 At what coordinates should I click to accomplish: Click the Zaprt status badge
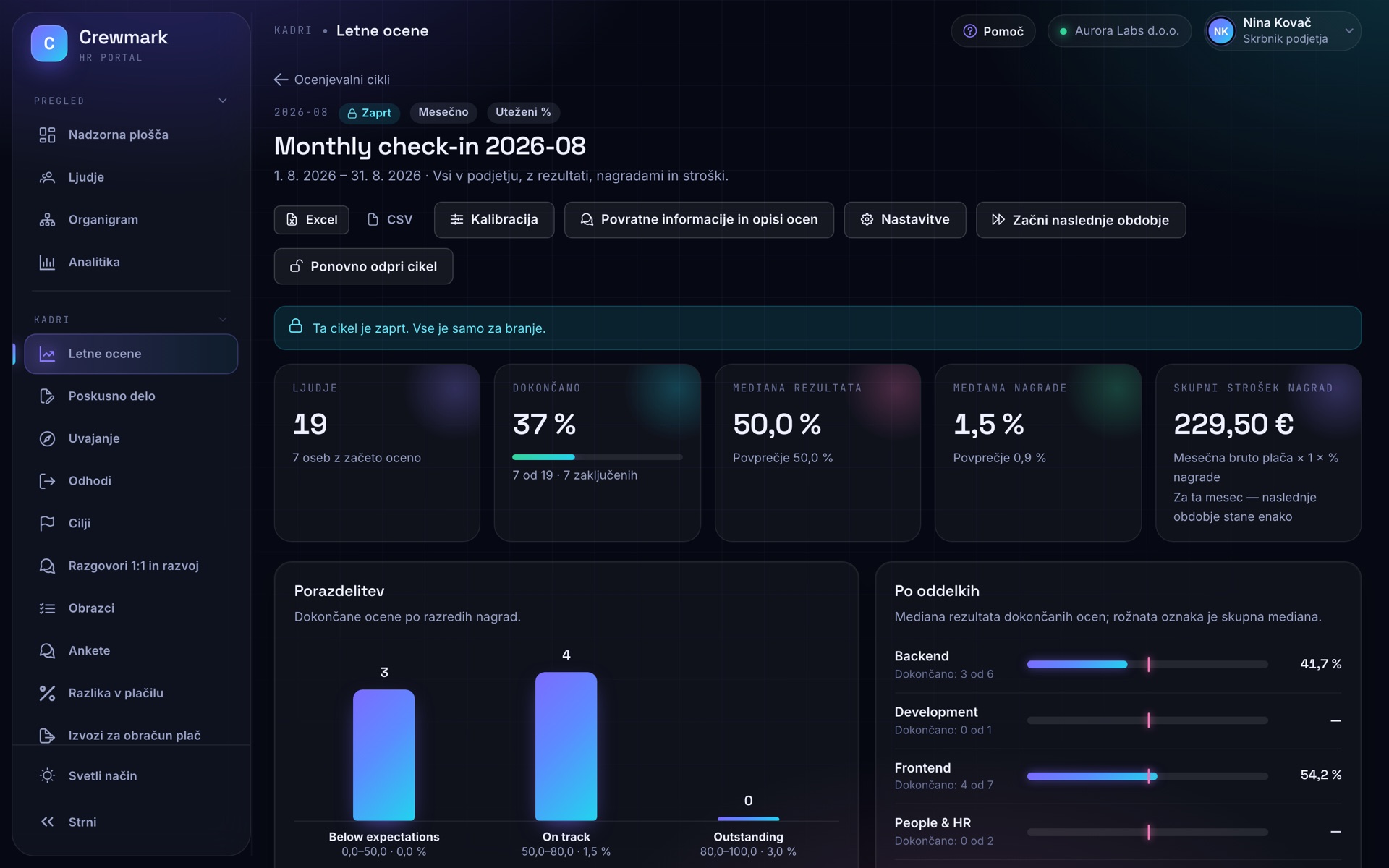[x=370, y=113]
